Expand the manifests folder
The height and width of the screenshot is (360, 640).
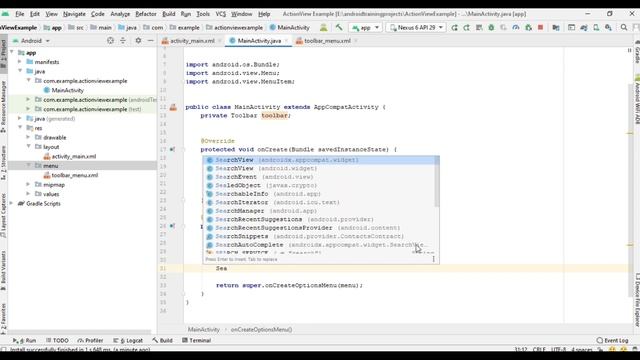(20, 62)
